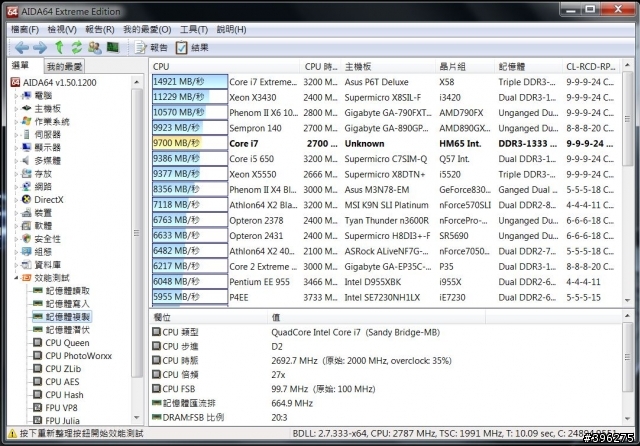Screen dimensions: 640x446
Task: Click the 組態 configuration icon in tree
Action: [27, 252]
